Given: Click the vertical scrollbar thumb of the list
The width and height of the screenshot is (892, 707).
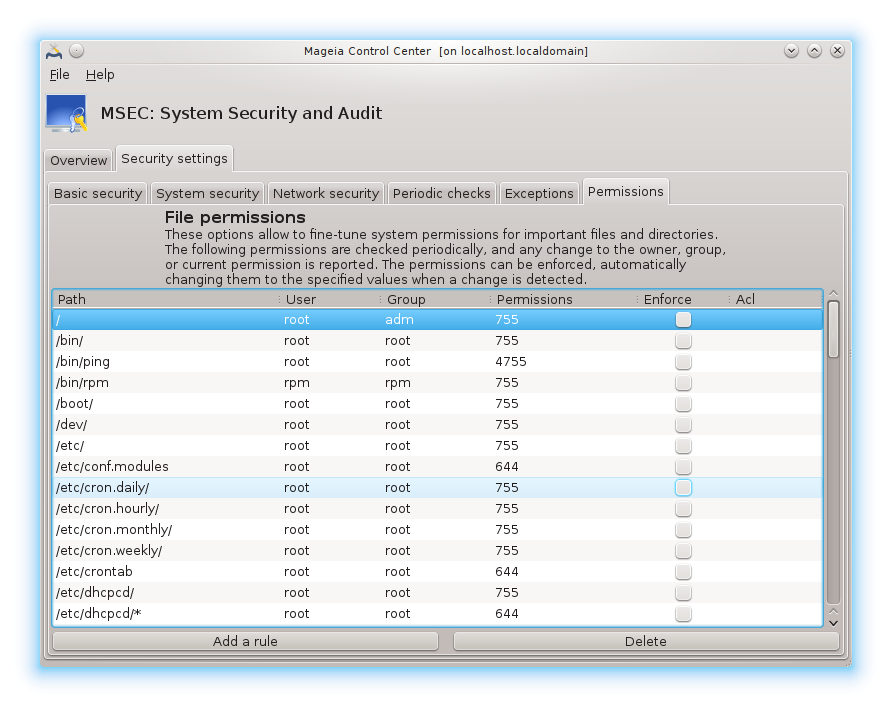Looking at the screenshot, I should tap(833, 330).
